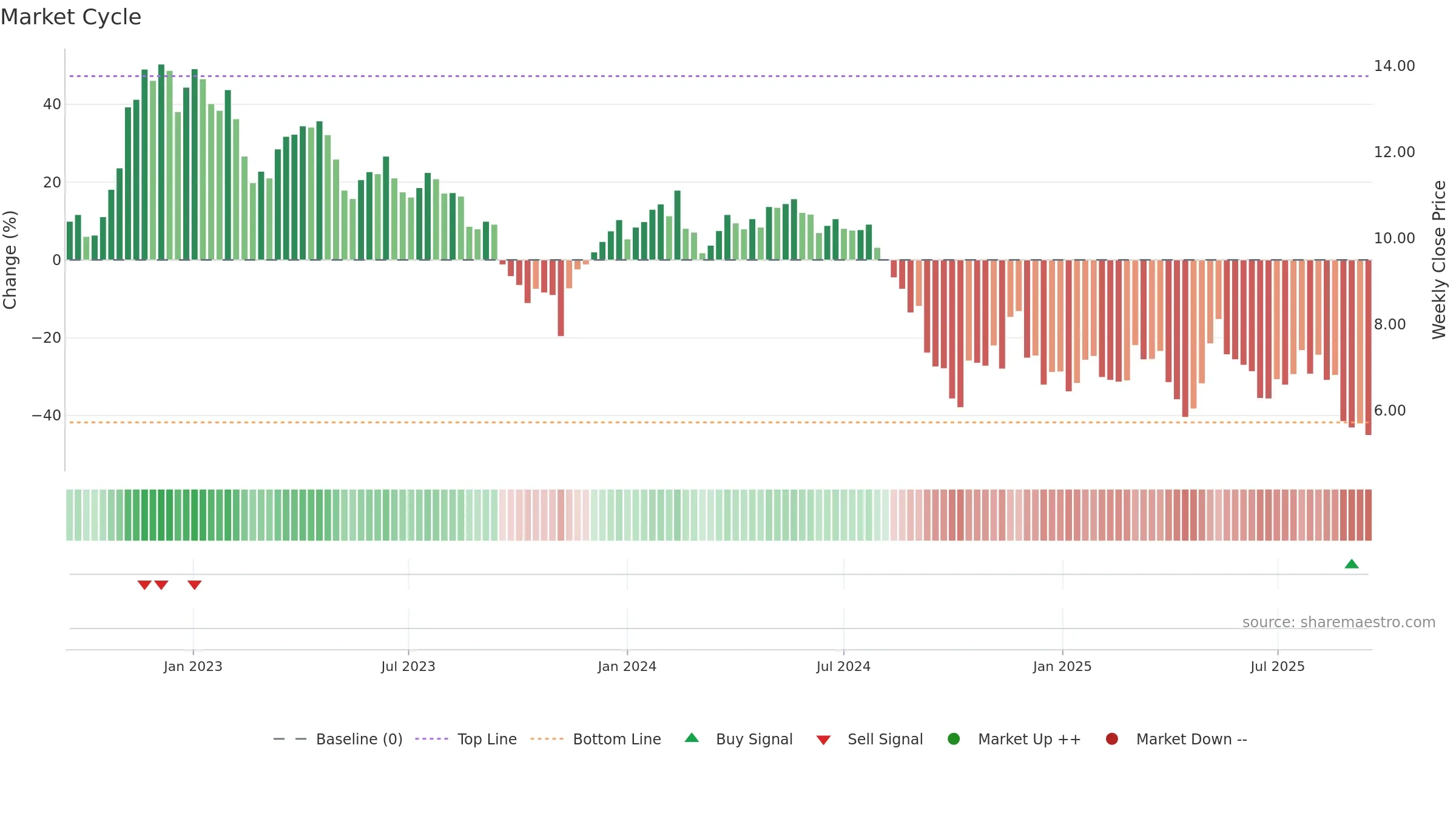1456x819 pixels.
Task: Click the source: sharemaestro.com text
Action: click(x=1339, y=622)
